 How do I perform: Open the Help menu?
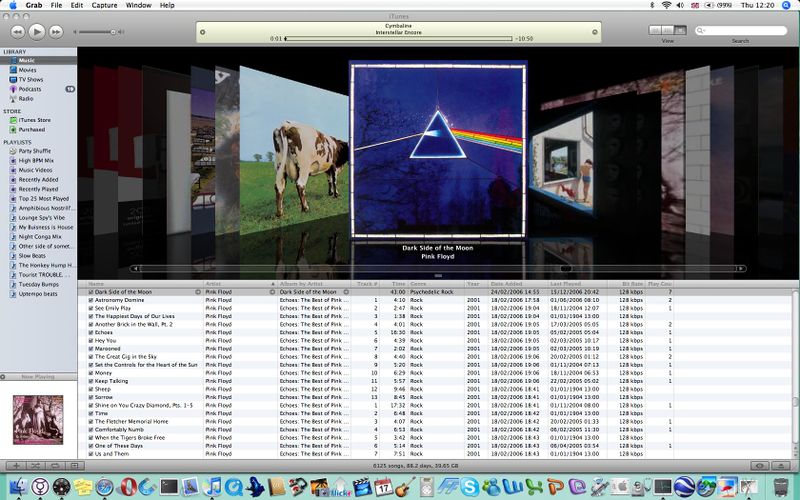(x=167, y=5)
